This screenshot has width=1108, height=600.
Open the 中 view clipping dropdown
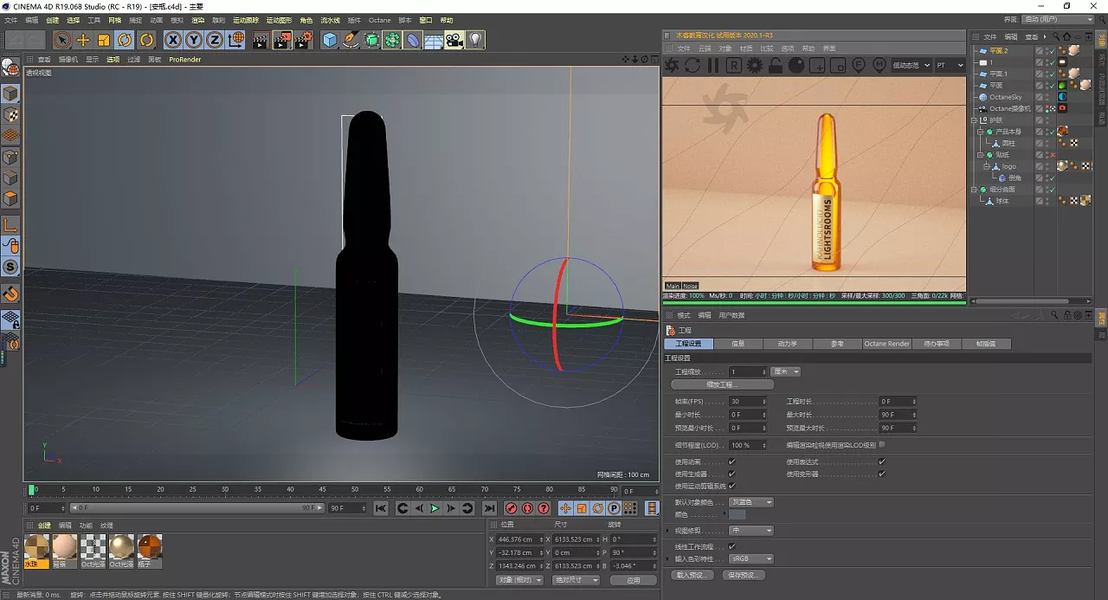[x=751, y=530]
